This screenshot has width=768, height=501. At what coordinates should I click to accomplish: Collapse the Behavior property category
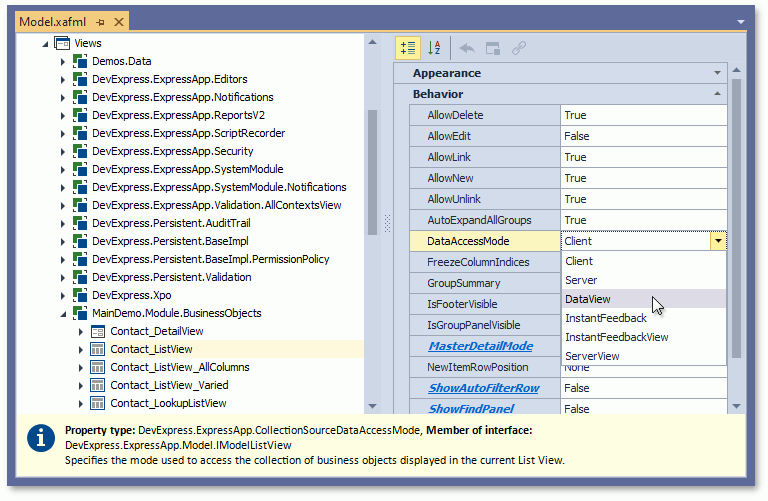(717, 94)
